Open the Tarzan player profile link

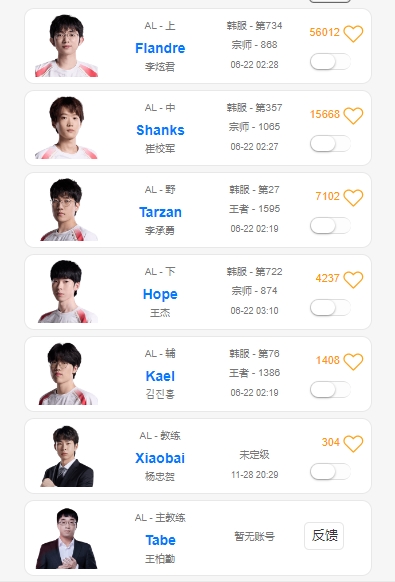click(x=160, y=212)
